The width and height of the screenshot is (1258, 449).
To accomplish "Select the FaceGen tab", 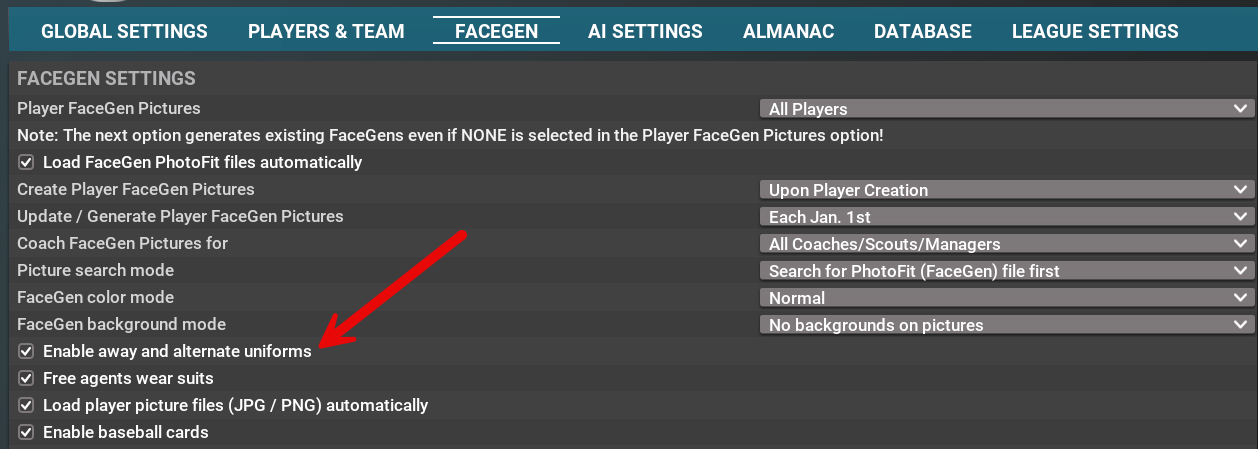I will [x=496, y=31].
